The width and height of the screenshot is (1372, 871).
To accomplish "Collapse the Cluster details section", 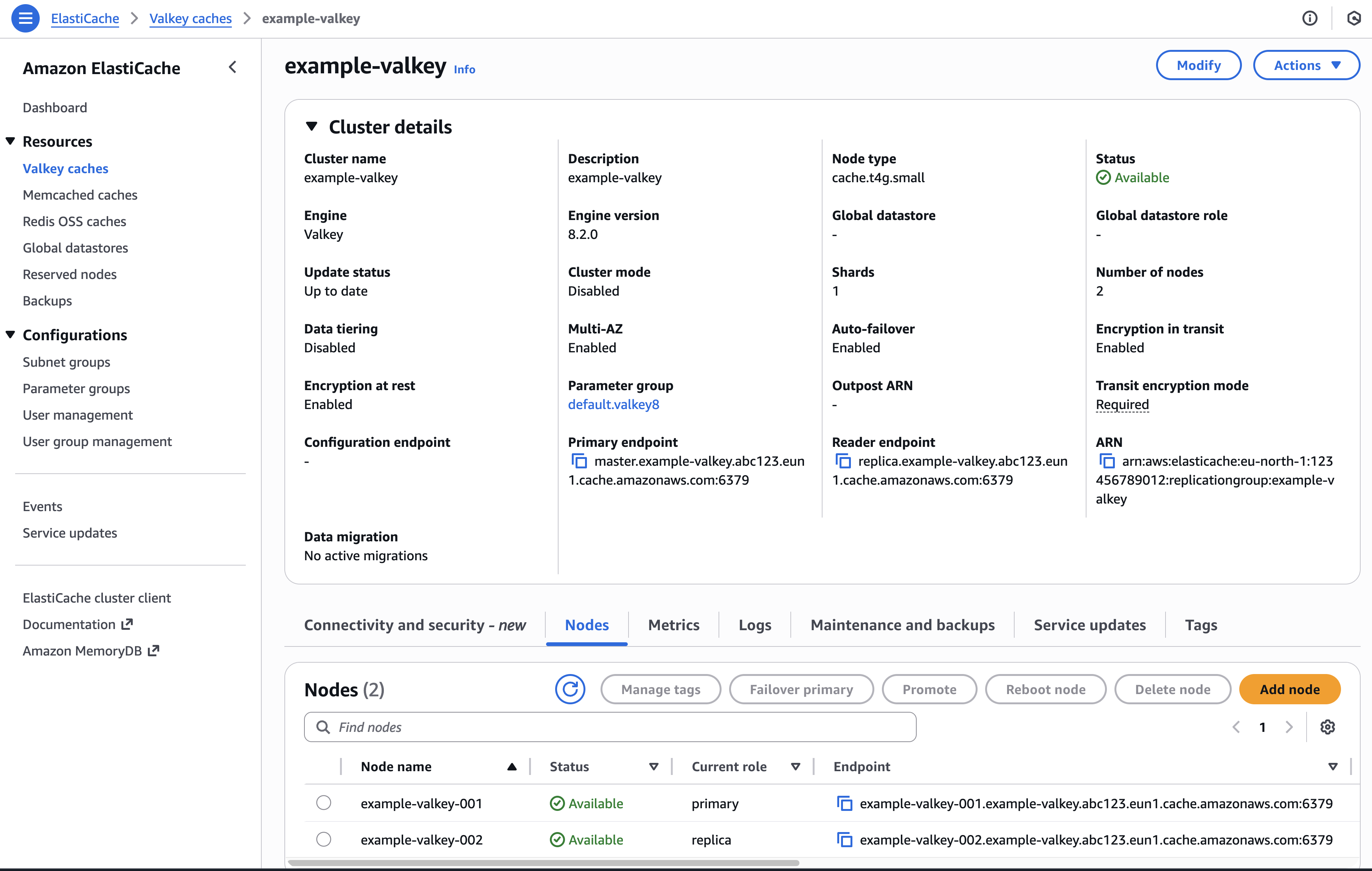I will (x=311, y=126).
